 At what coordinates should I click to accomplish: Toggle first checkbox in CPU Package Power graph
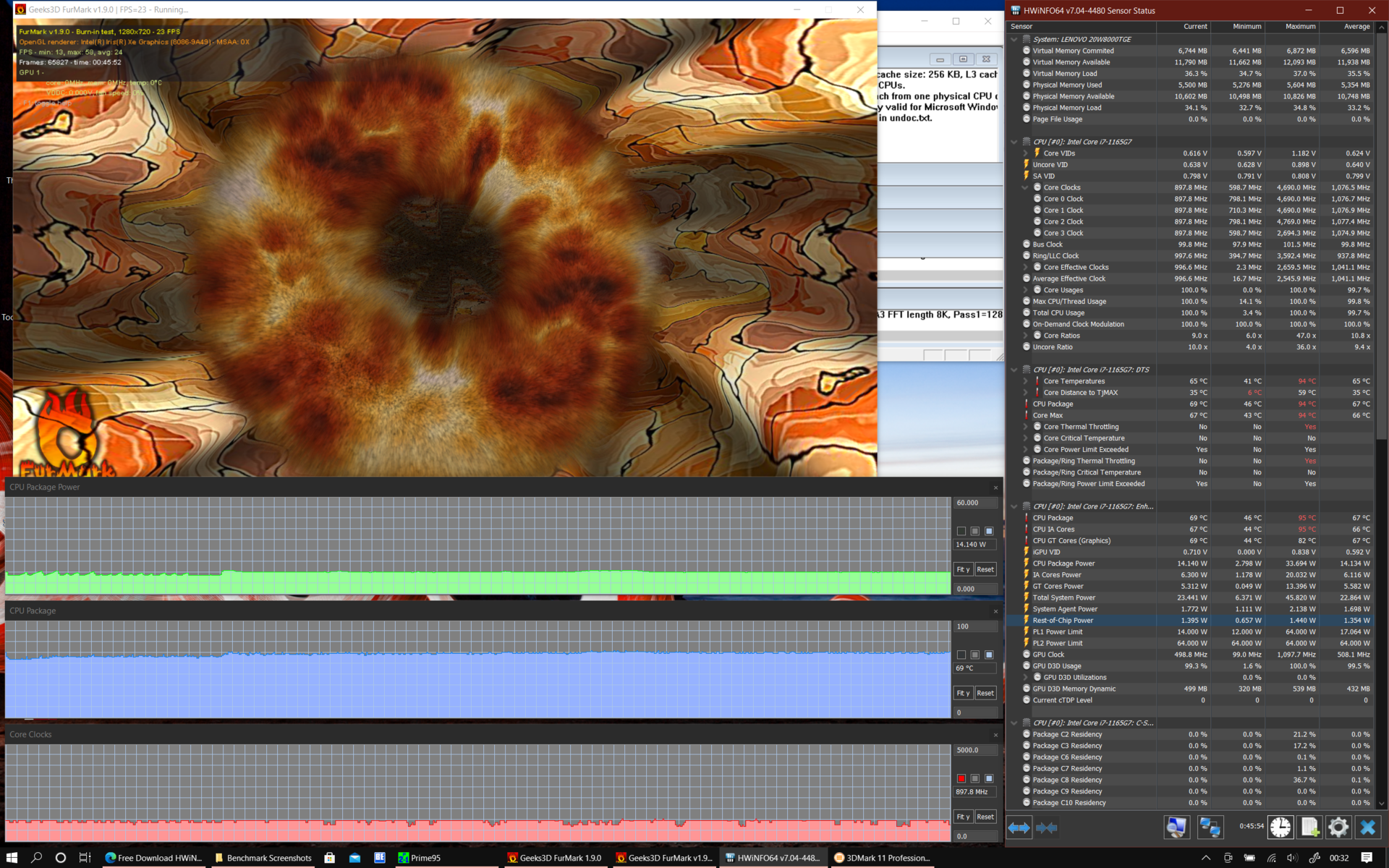click(961, 531)
